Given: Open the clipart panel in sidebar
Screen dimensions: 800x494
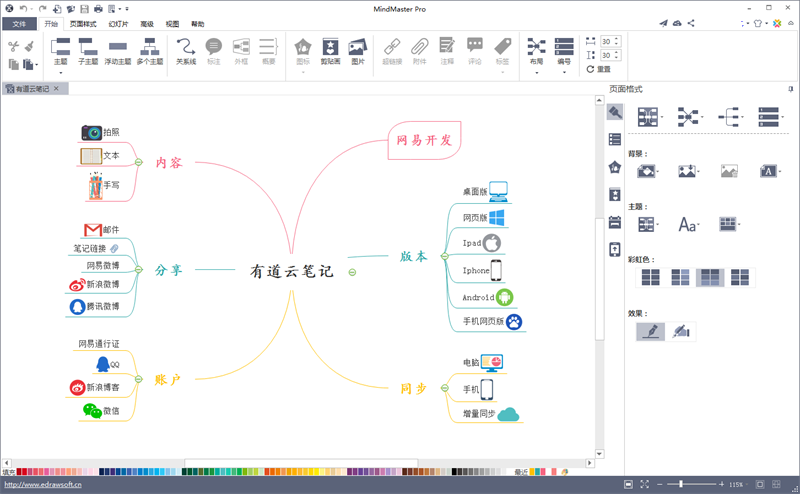Looking at the screenshot, I should coord(615,194).
